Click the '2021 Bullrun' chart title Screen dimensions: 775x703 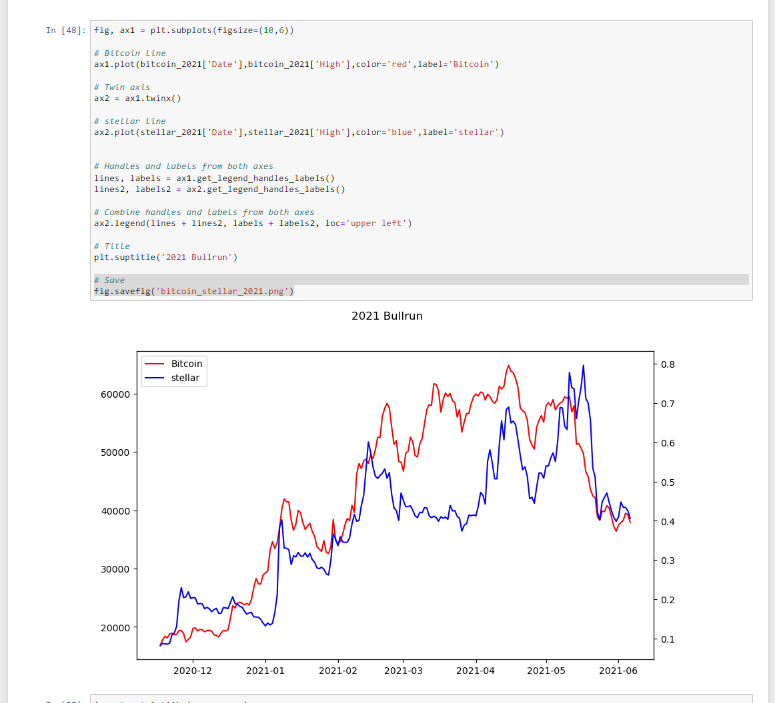(x=387, y=316)
